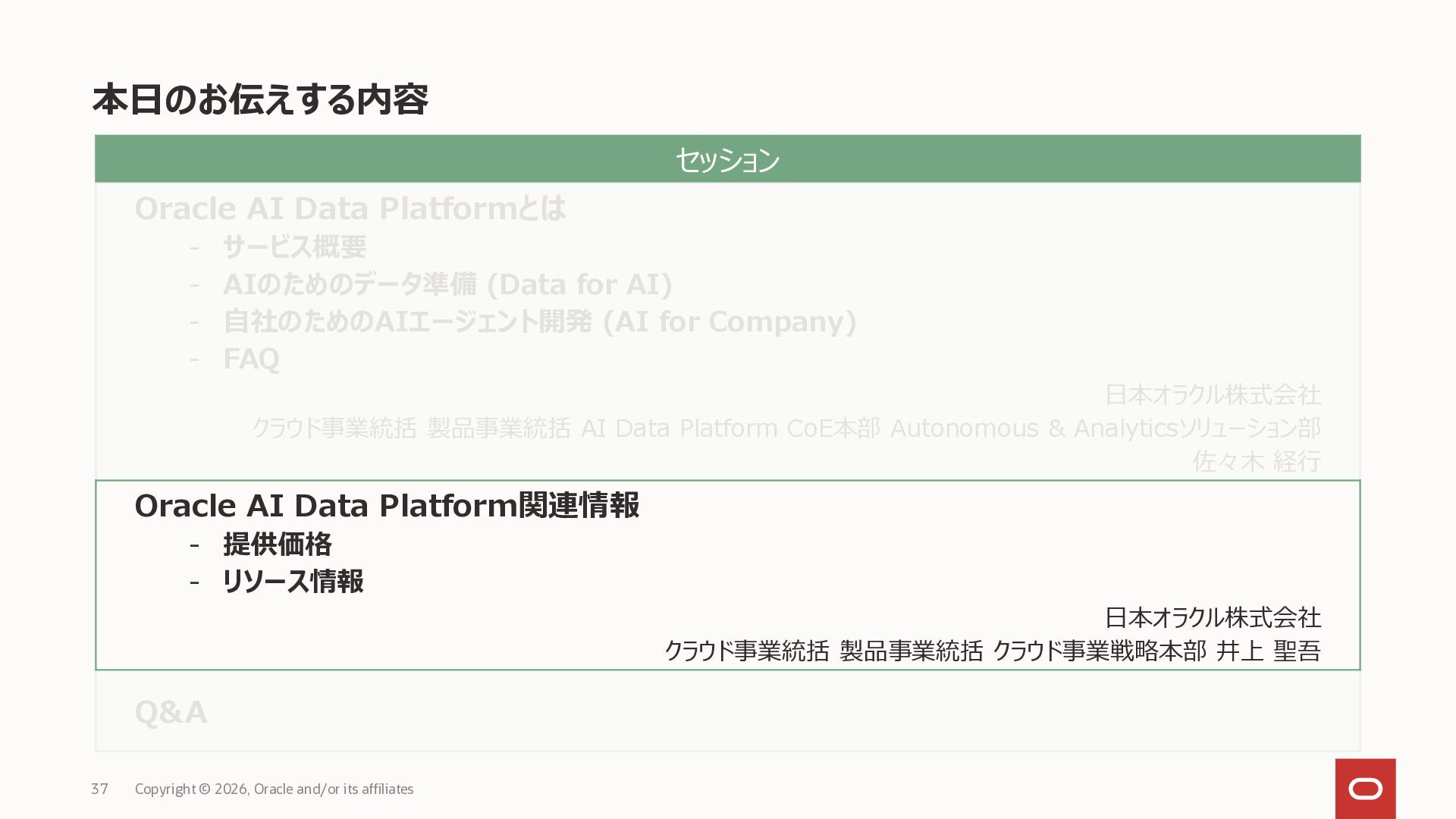Click the AI for Company bullet item

point(539,322)
